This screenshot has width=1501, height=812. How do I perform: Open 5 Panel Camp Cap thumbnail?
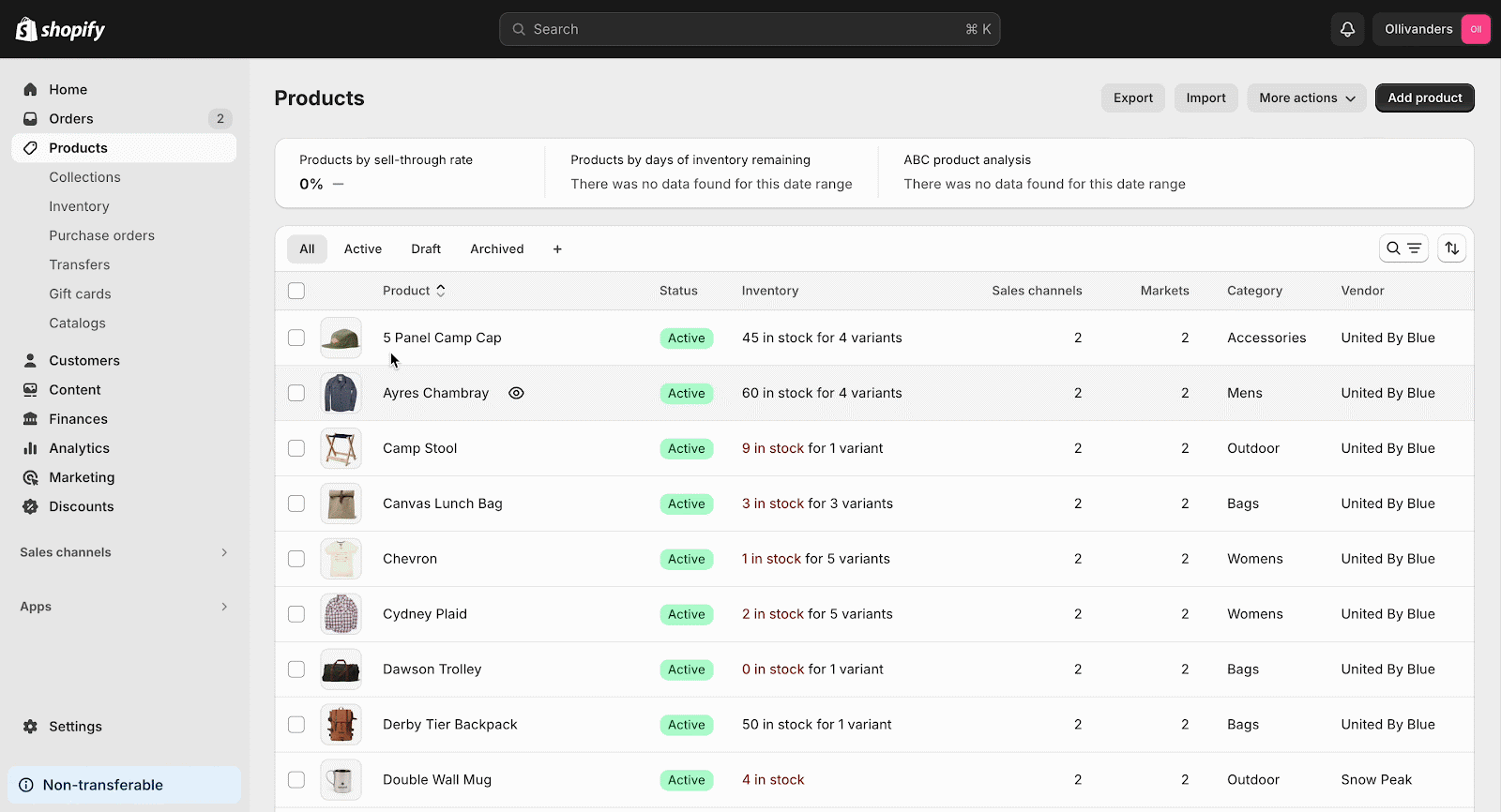click(x=341, y=338)
